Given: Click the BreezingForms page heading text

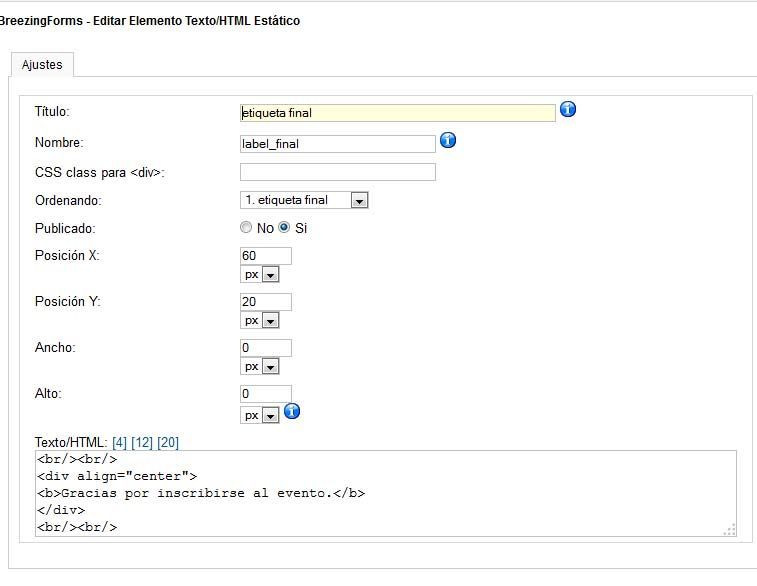Looking at the screenshot, I should [149, 21].
